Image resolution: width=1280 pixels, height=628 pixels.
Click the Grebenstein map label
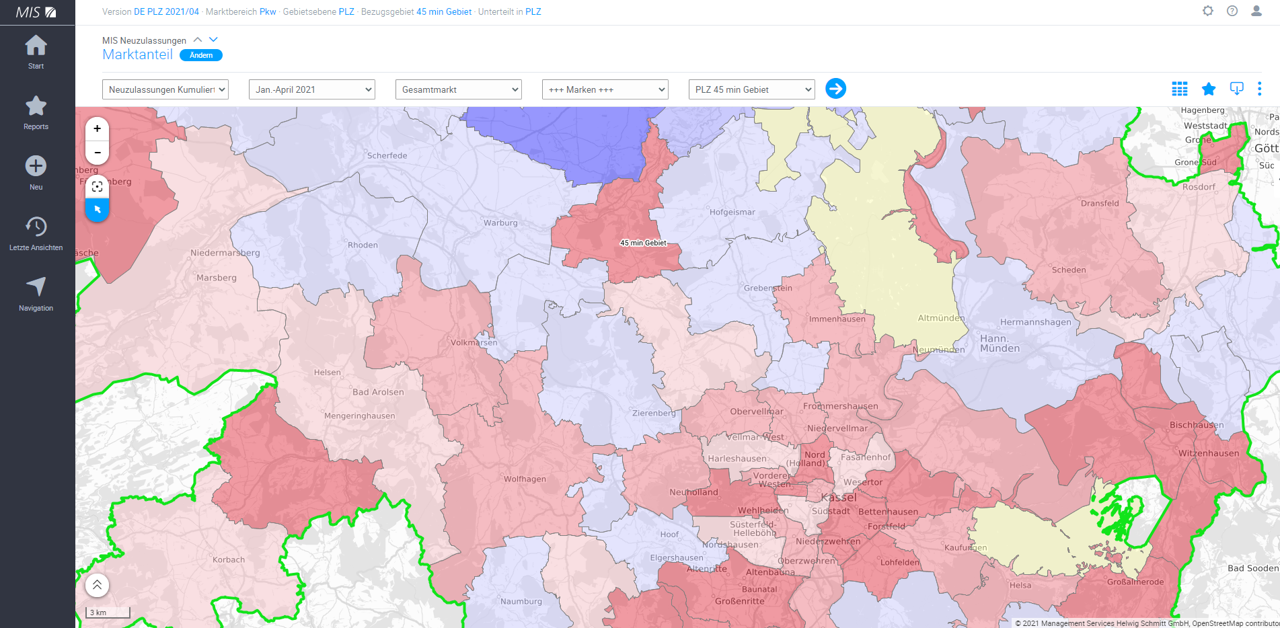768,288
